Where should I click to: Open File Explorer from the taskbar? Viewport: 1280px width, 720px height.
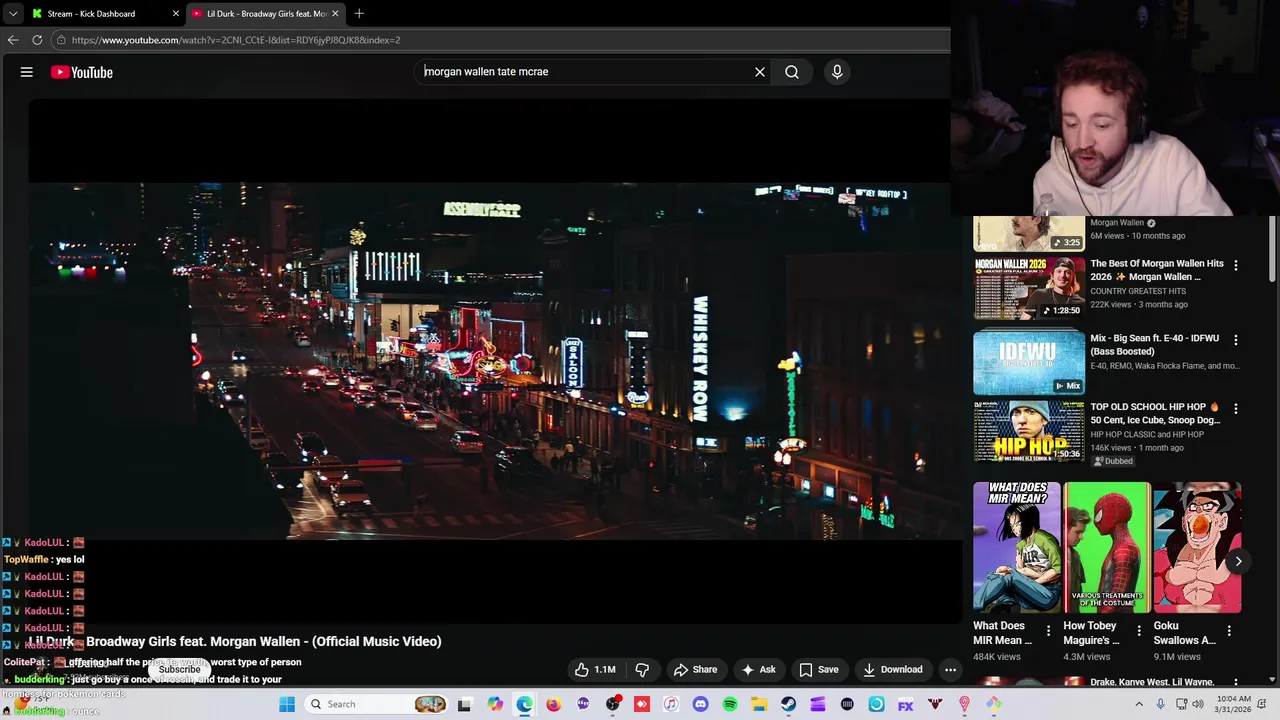[759, 704]
